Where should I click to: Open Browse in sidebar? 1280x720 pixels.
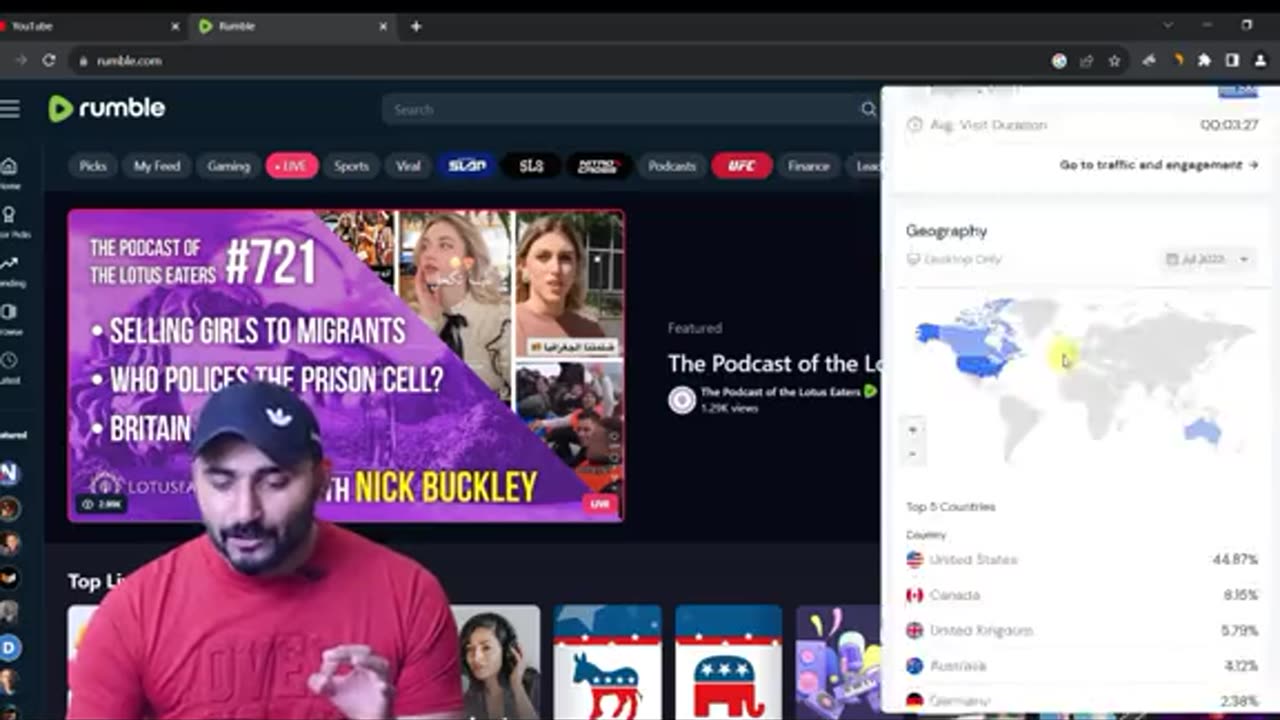[x=9, y=318]
